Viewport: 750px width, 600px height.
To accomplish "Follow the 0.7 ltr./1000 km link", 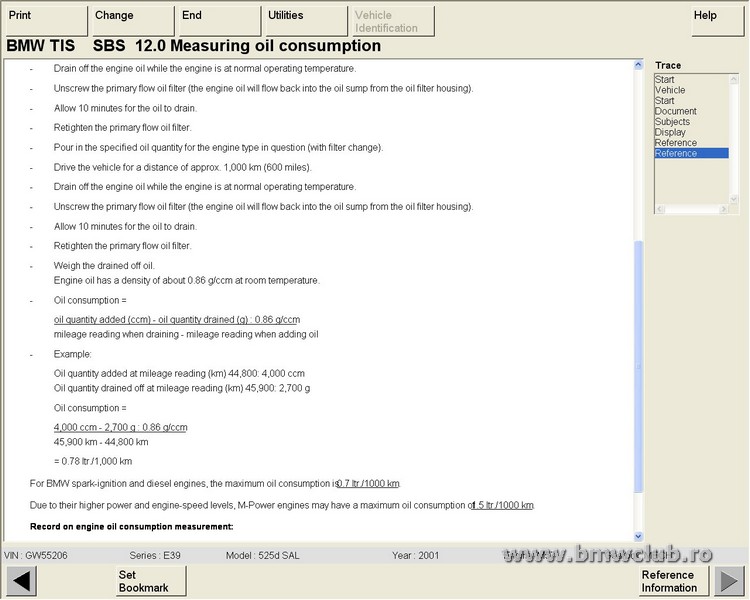I will click(x=369, y=484).
